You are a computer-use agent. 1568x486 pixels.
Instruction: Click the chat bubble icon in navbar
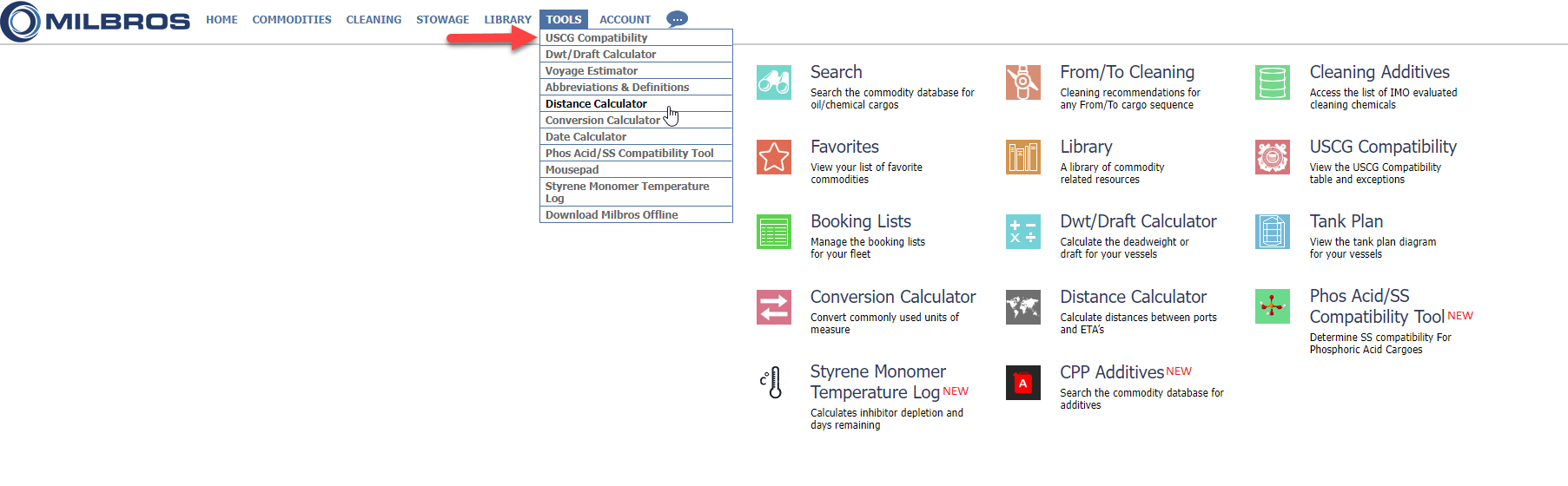click(x=677, y=19)
